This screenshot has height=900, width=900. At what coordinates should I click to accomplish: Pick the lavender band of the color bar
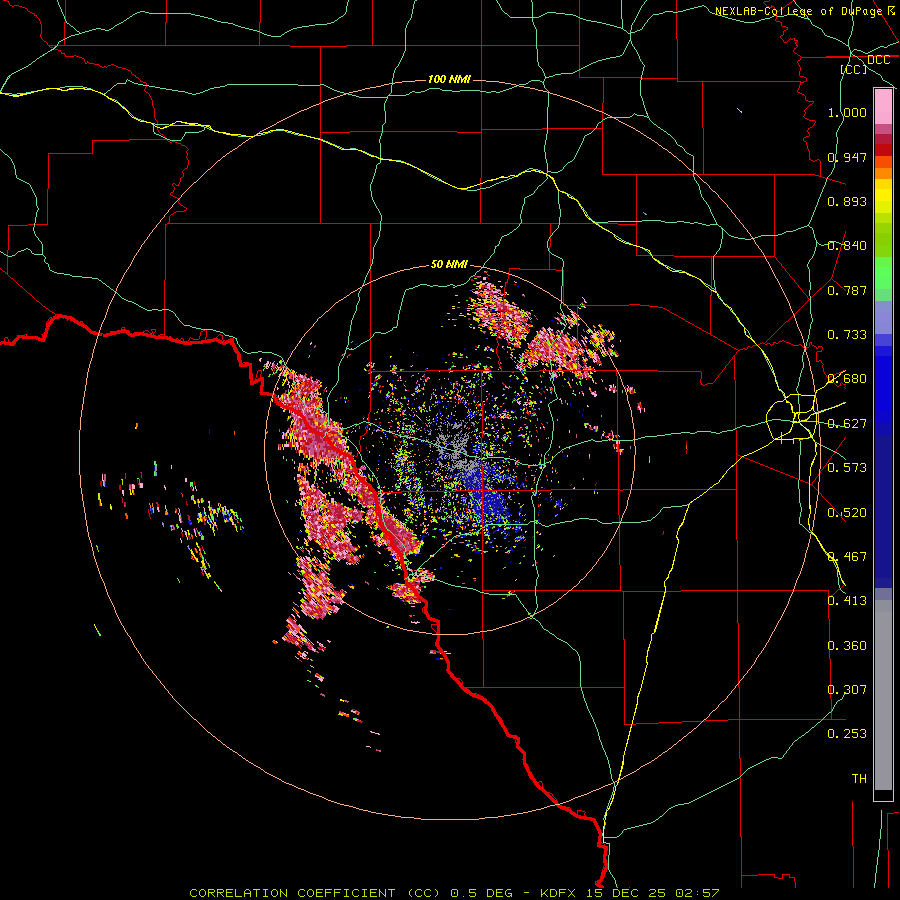883,319
